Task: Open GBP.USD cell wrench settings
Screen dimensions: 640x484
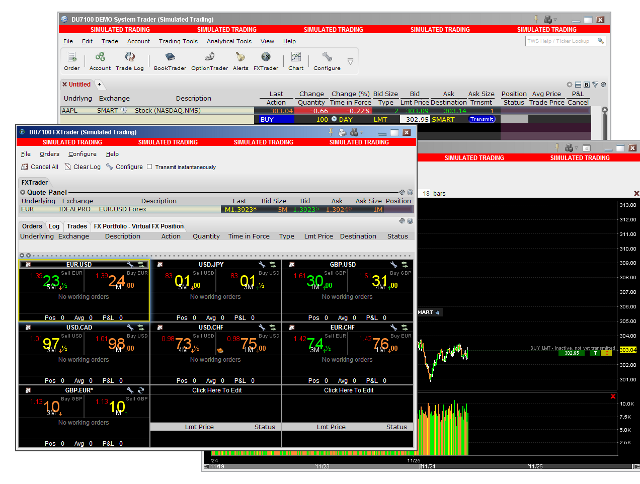Action: point(394,264)
